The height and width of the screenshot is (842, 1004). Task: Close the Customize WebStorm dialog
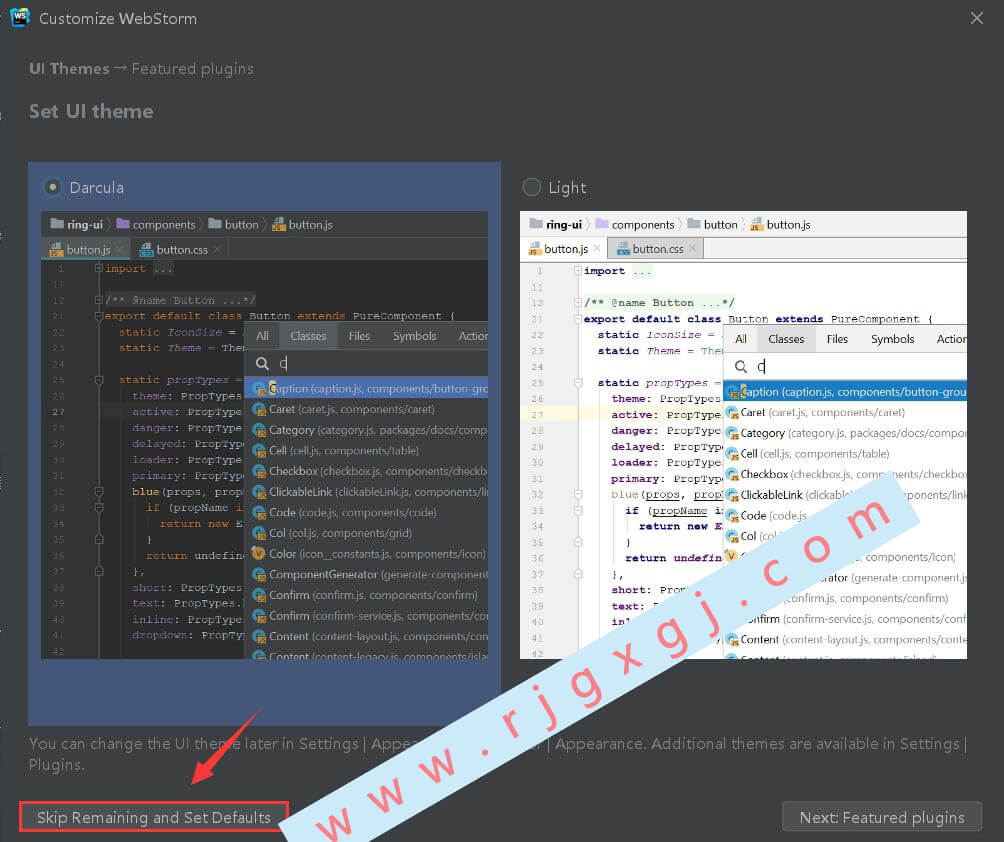point(976,18)
